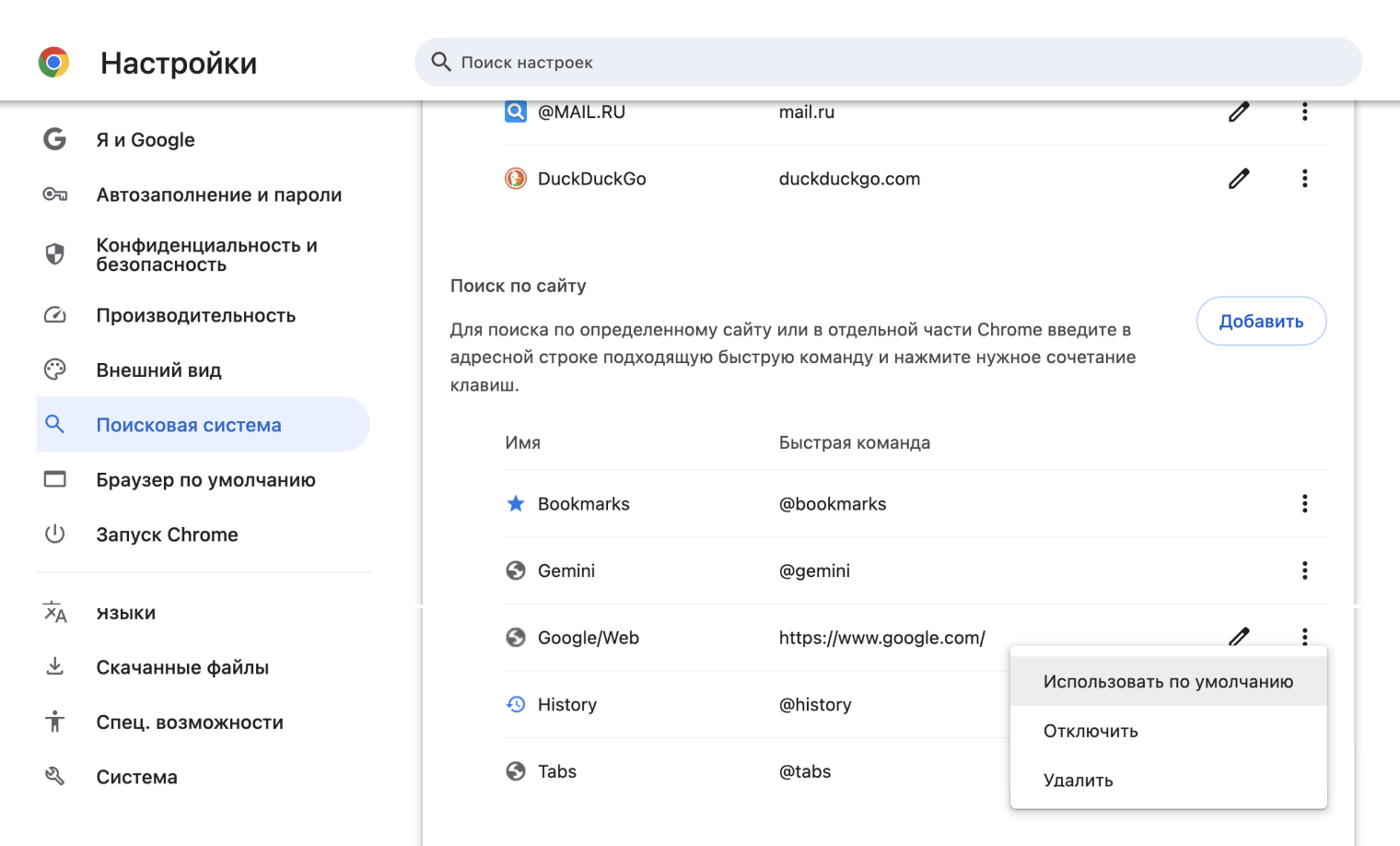Click the @history shortcut text

[815, 705]
